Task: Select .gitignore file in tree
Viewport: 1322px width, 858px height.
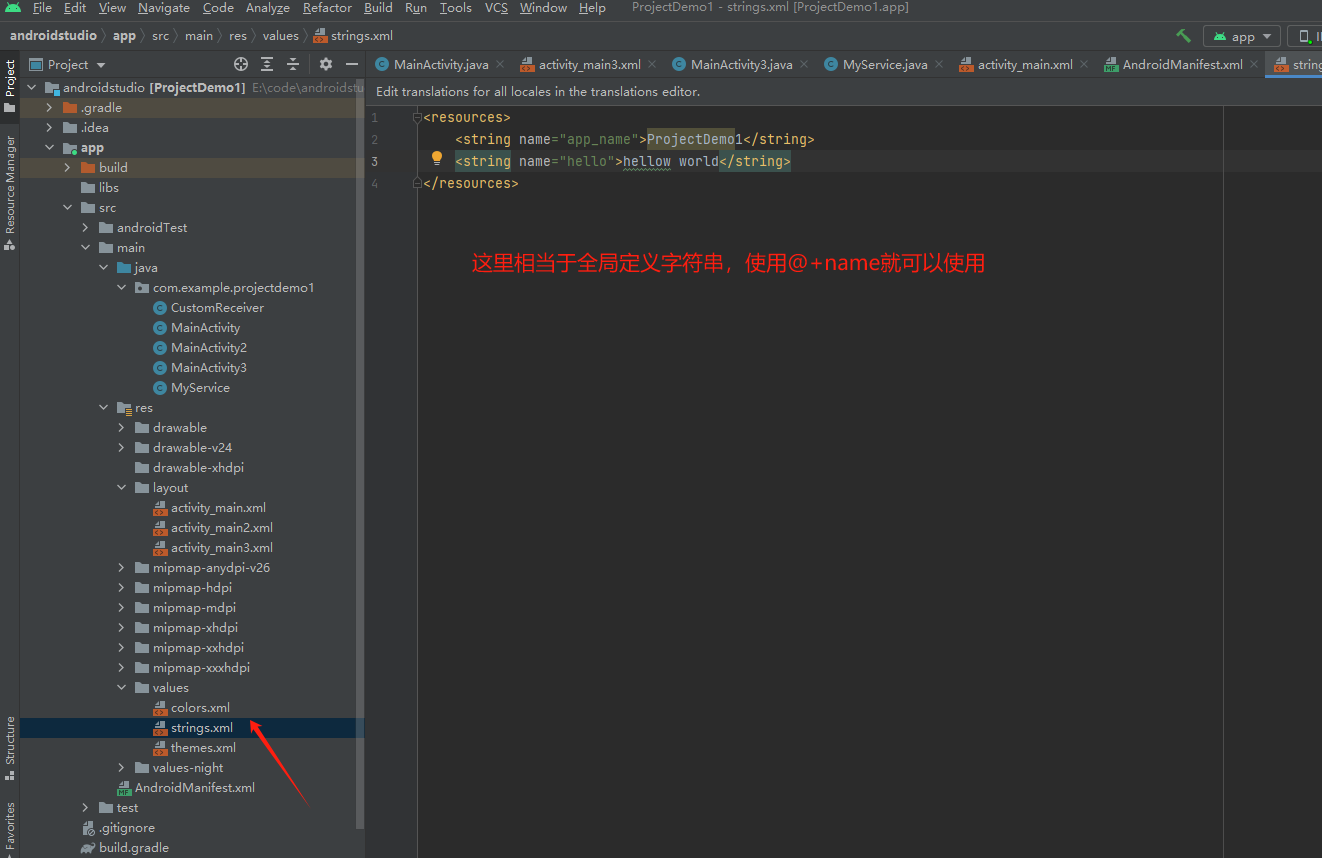Action: (126, 827)
